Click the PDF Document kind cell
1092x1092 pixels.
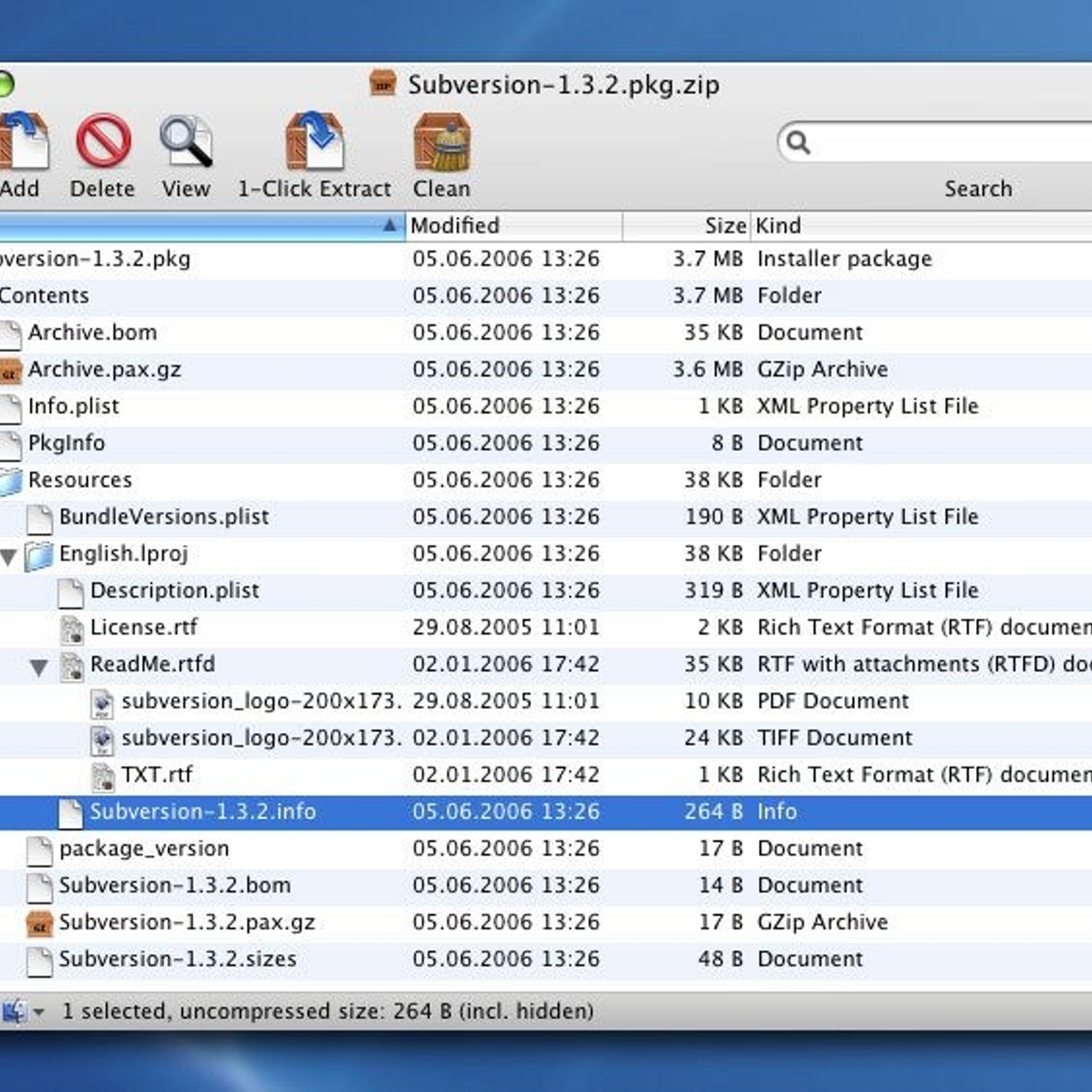click(x=833, y=701)
